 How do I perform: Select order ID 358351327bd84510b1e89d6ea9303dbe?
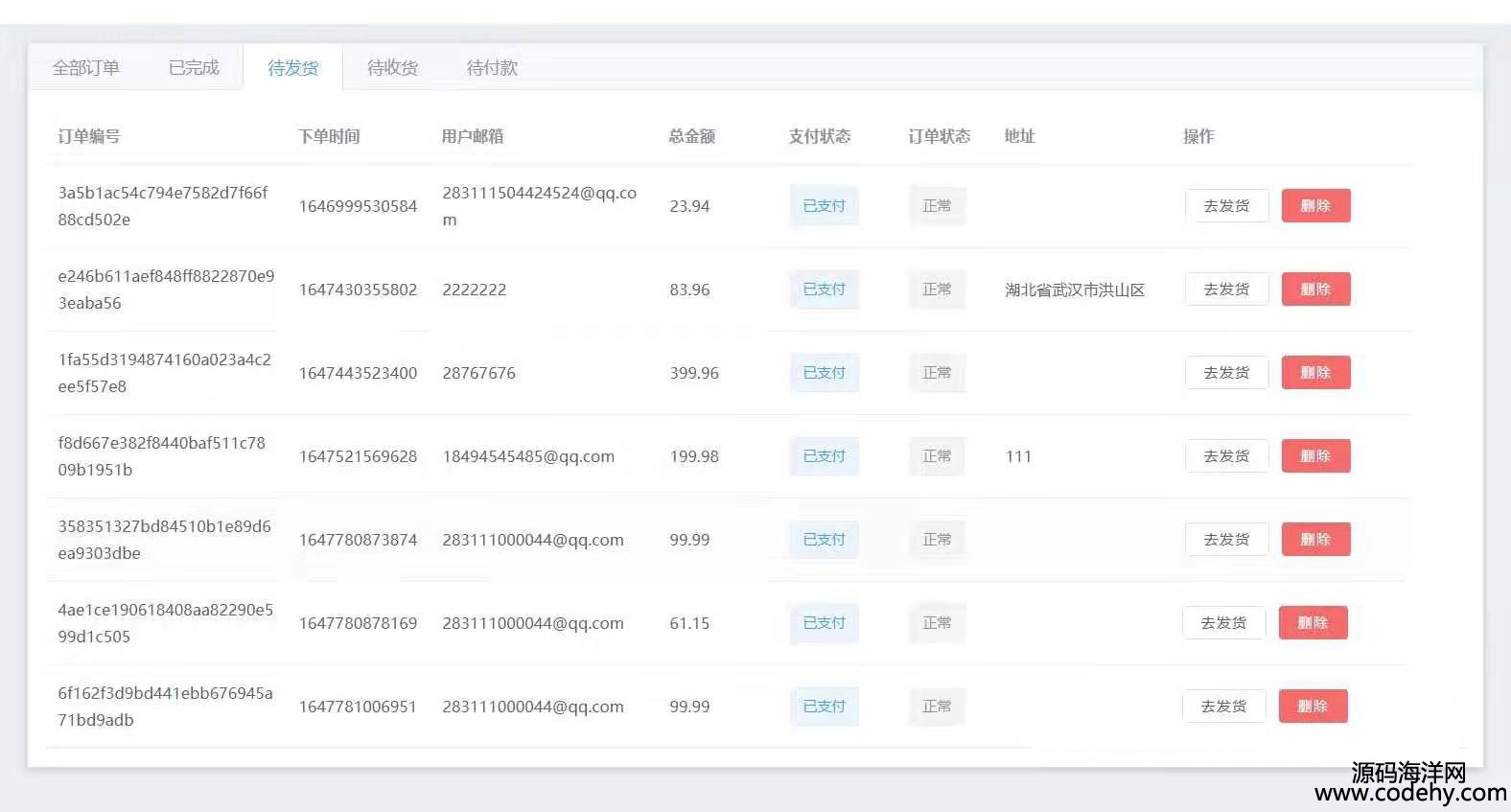pos(164,540)
